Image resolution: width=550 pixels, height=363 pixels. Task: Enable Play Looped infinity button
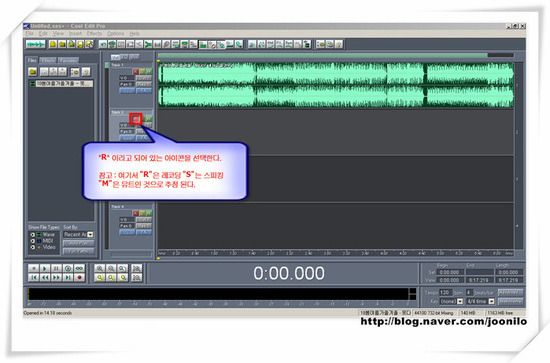click(x=80, y=268)
